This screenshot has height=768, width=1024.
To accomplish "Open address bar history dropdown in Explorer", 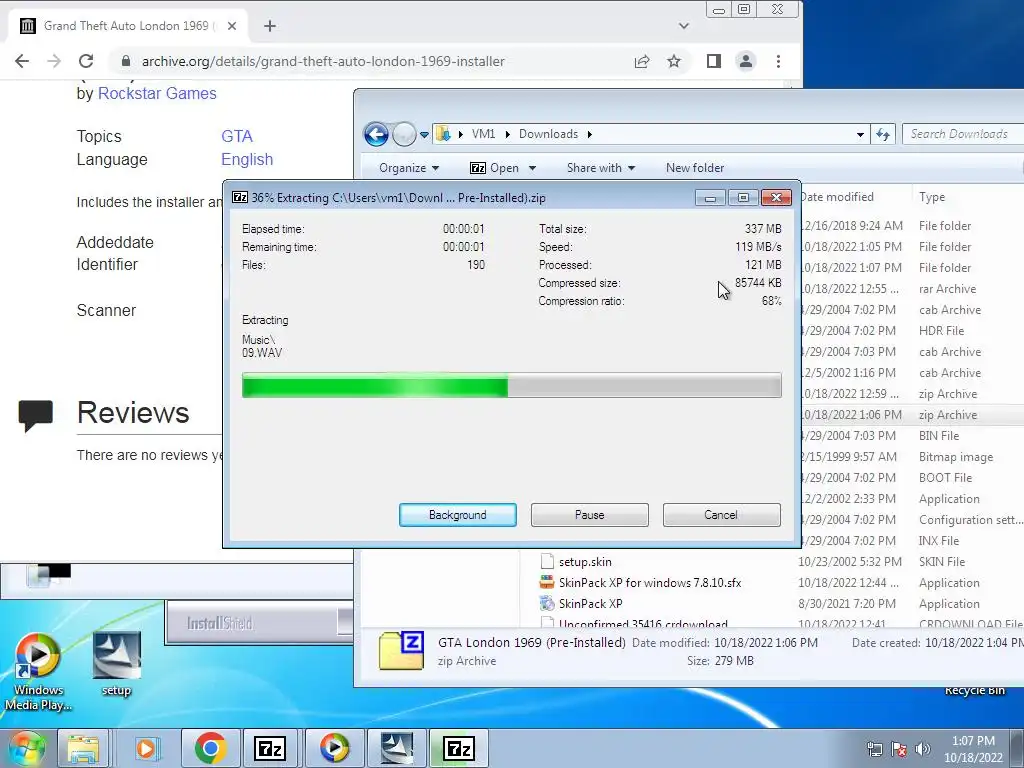I will point(860,135).
